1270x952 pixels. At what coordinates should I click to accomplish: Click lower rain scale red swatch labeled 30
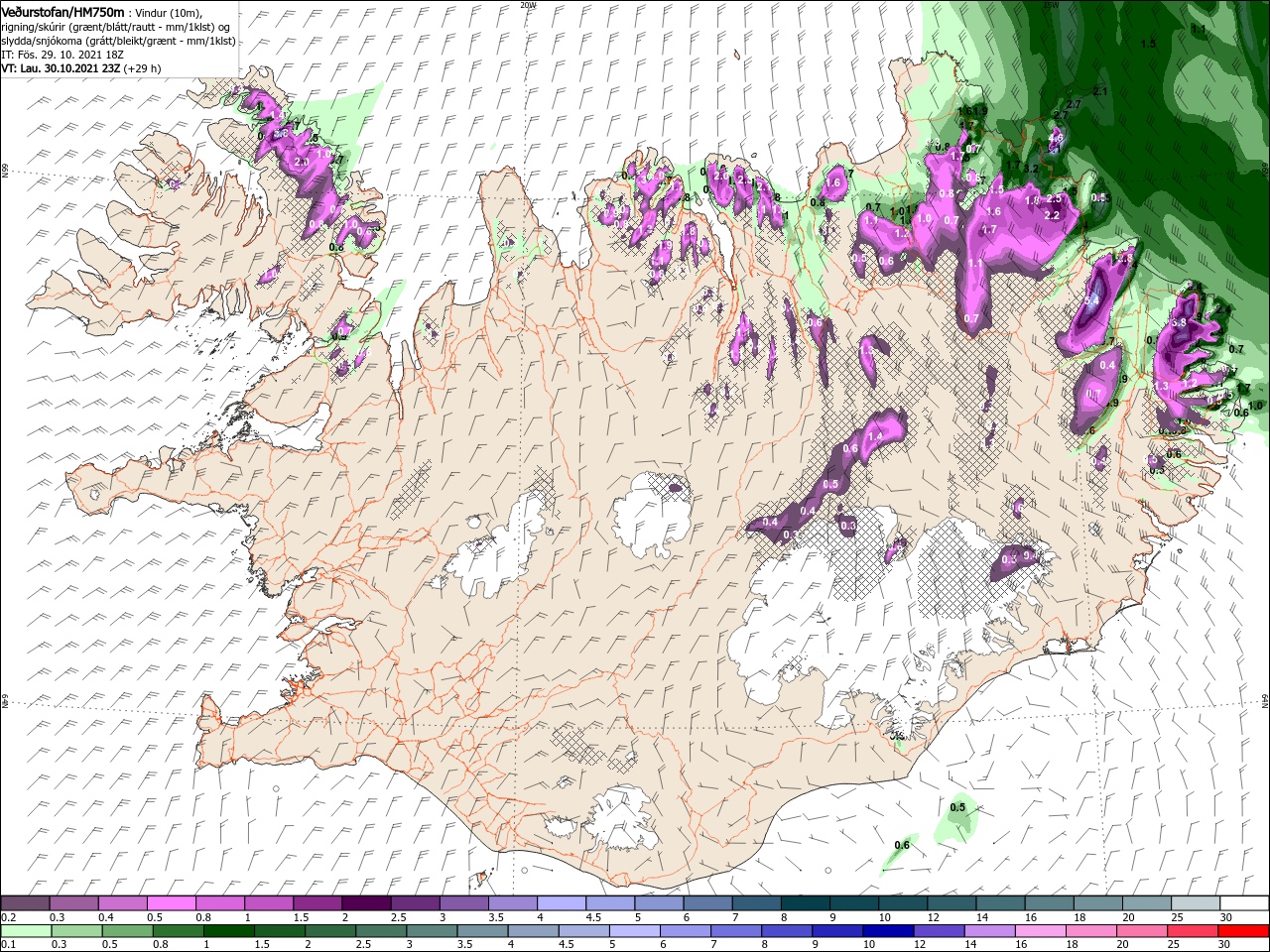[x=1243, y=931]
